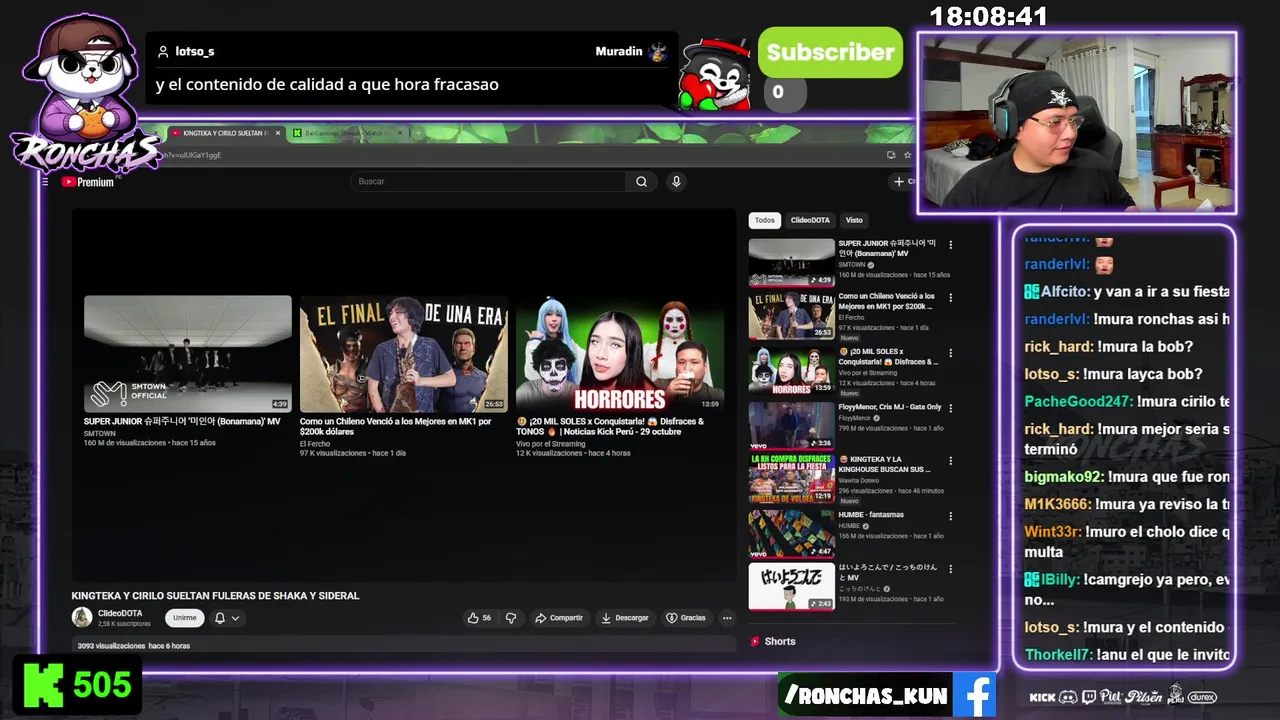Open a new browser tab

pos(419,133)
